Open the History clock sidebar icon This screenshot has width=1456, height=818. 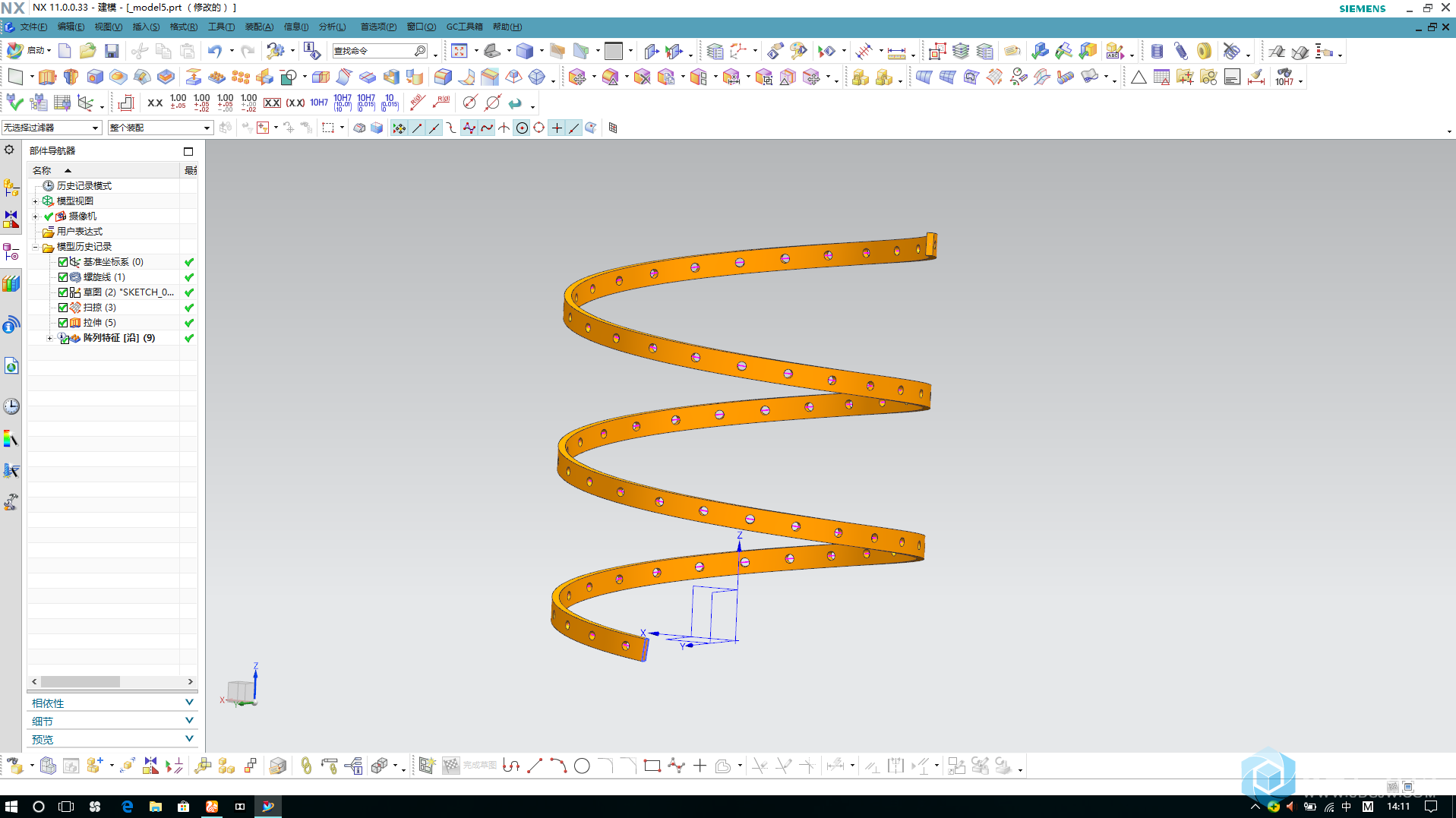click(x=11, y=406)
